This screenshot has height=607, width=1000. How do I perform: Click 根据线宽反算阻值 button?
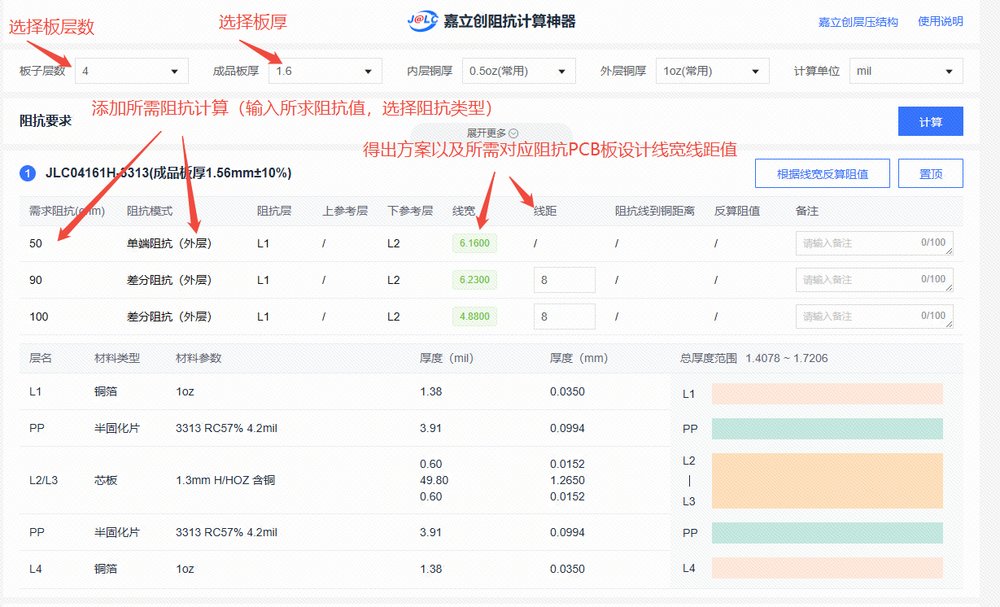[820, 174]
